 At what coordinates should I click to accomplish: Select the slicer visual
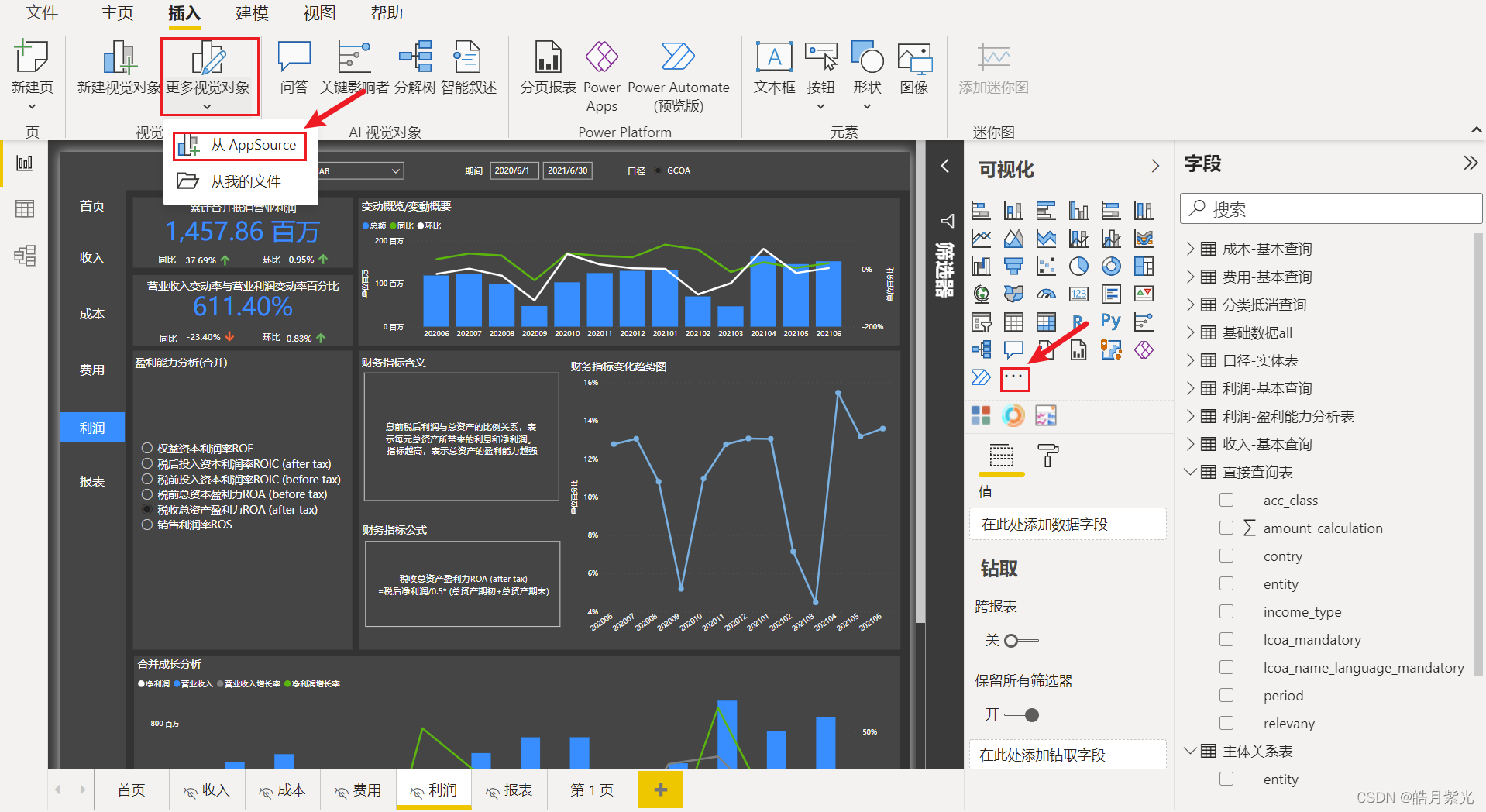981,322
